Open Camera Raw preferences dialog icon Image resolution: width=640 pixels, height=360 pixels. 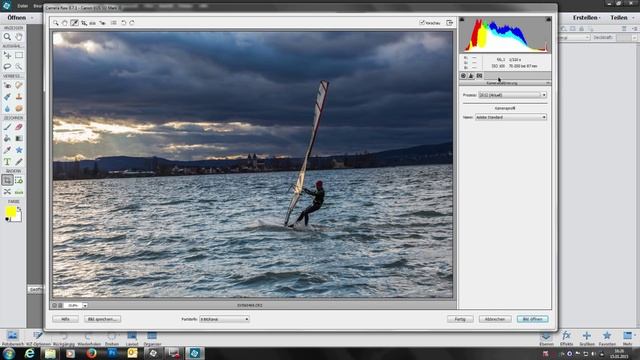(113, 23)
